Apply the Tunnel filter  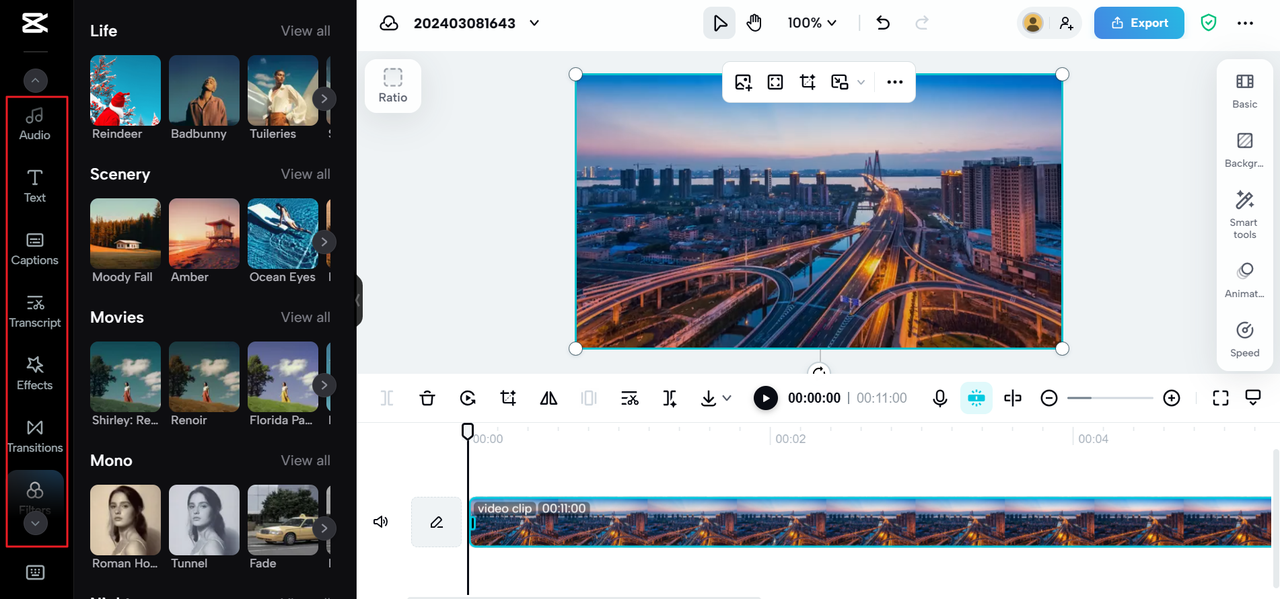pyautogui.click(x=204, y=527)
